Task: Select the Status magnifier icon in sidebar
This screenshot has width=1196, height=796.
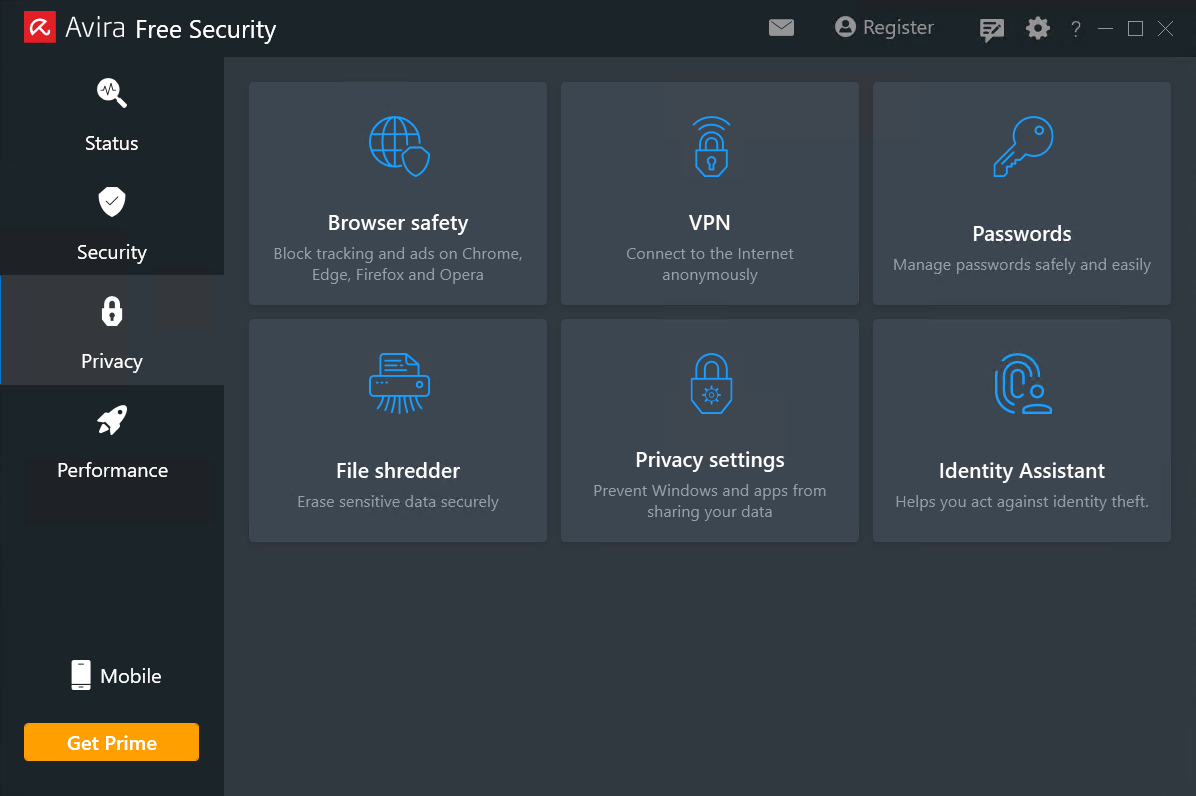Action: [x=111, y=92]
